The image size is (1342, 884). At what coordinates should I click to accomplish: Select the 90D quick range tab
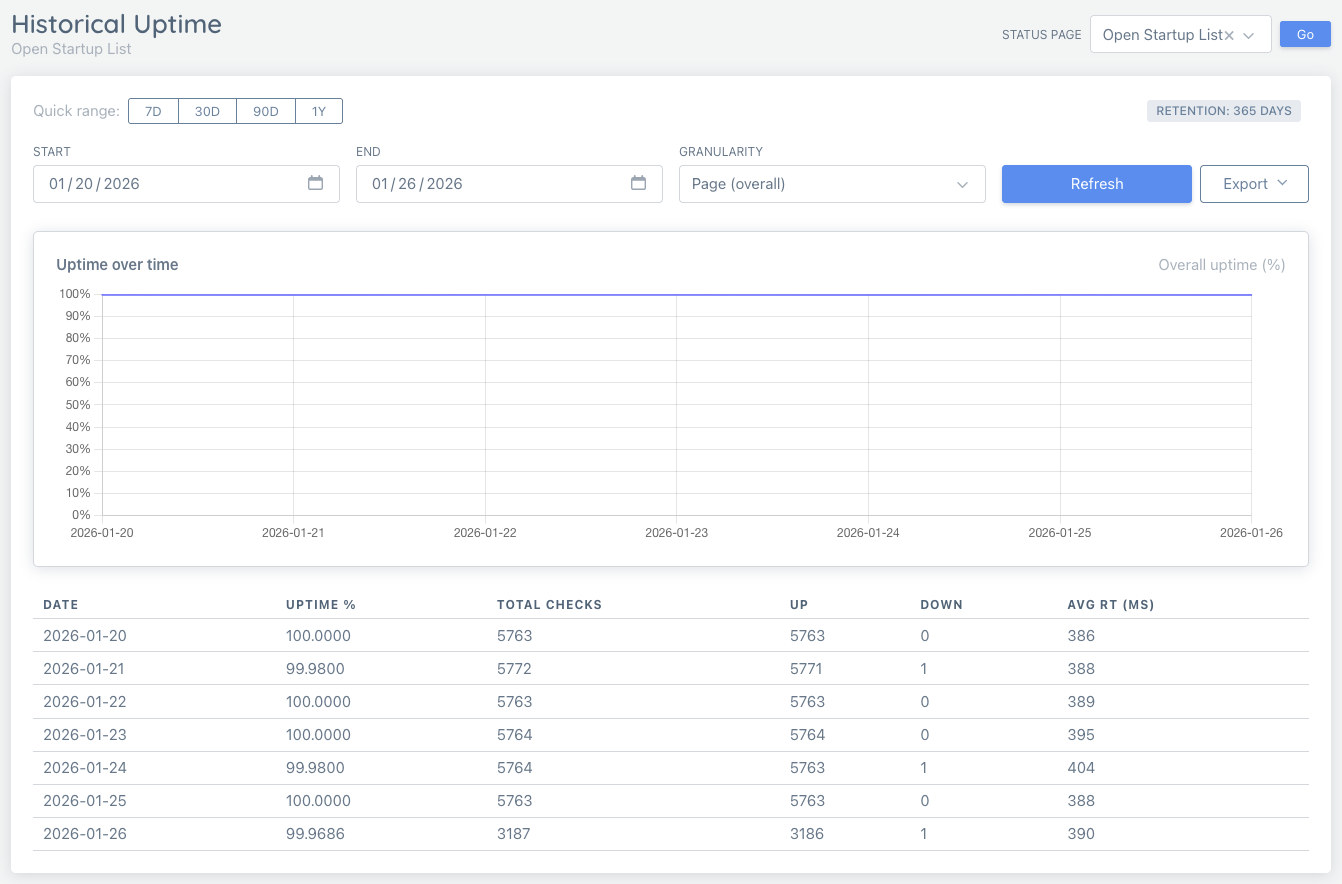[x=265, y=111]
